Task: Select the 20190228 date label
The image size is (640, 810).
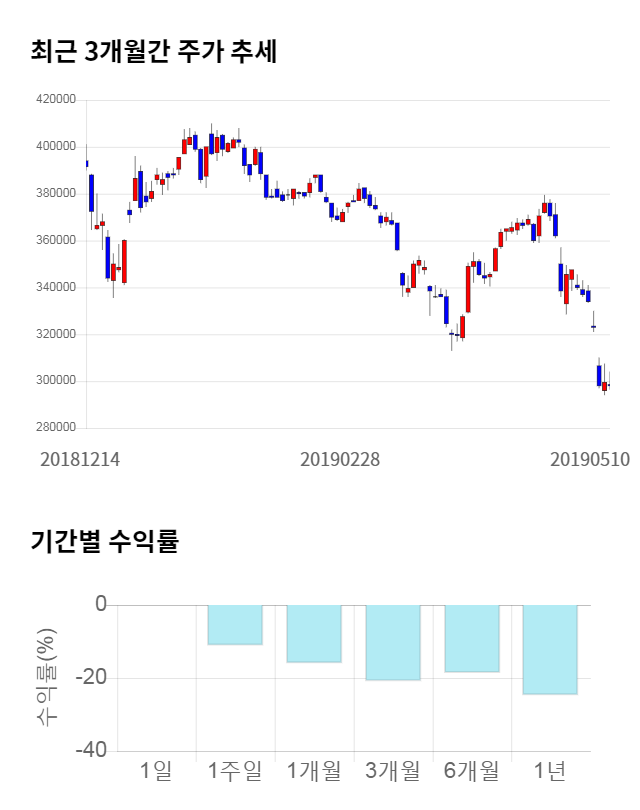Action: (x=340, y=459)
